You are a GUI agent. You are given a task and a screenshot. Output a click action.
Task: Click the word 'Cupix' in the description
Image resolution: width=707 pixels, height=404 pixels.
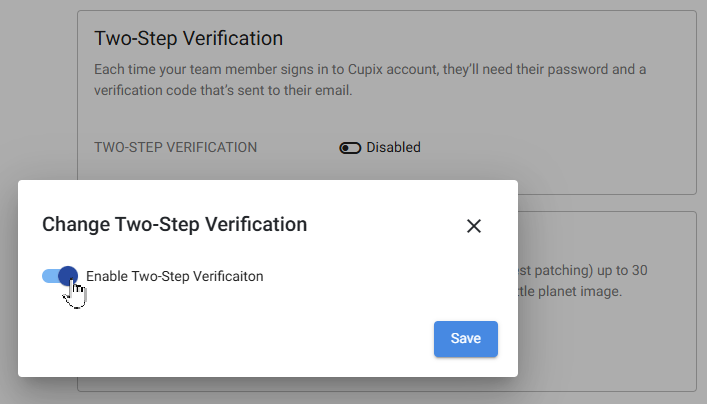(365, 69)
